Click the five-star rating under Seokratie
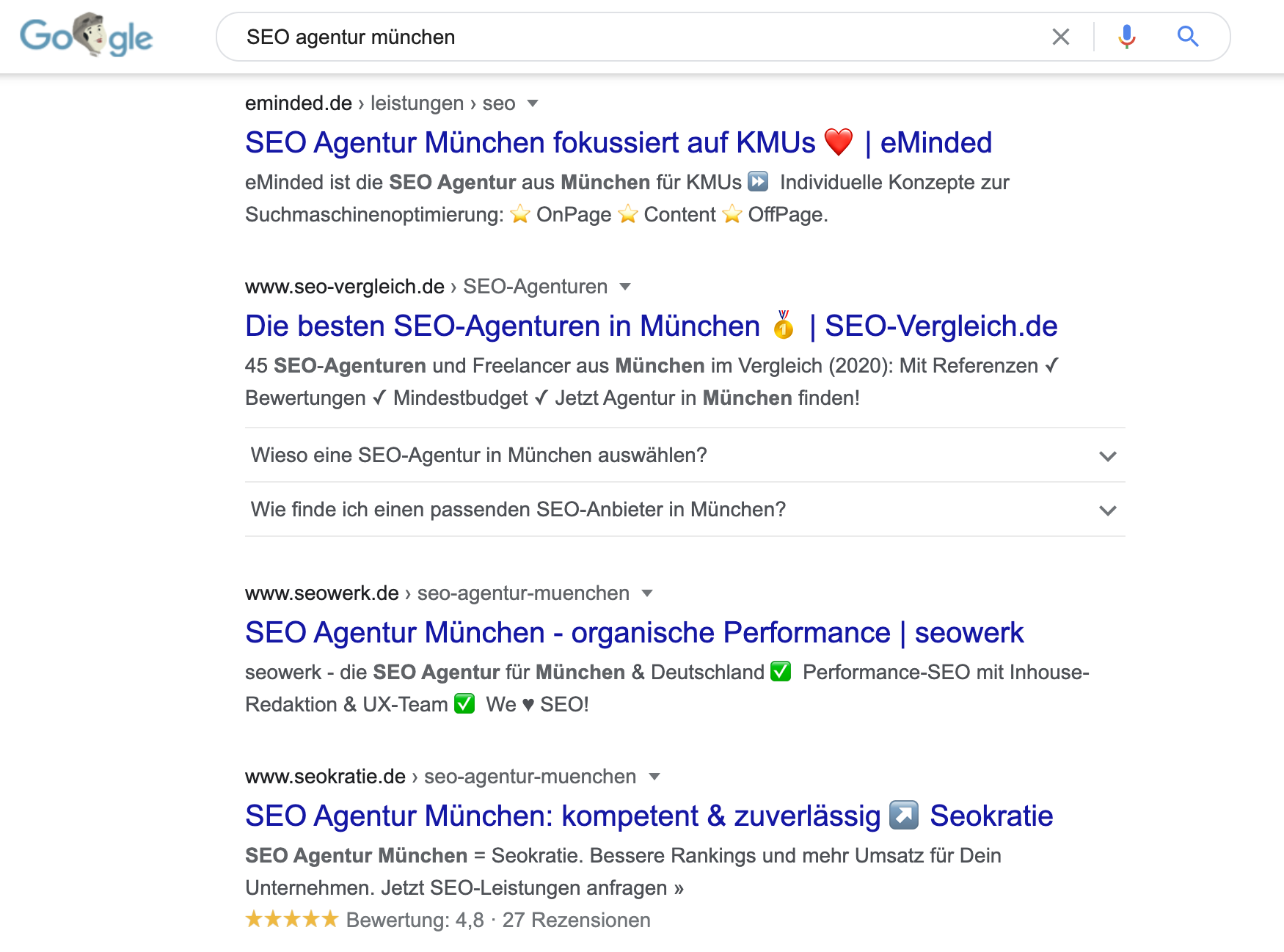This screenshot has width=1284, height=952. (292, 919)
